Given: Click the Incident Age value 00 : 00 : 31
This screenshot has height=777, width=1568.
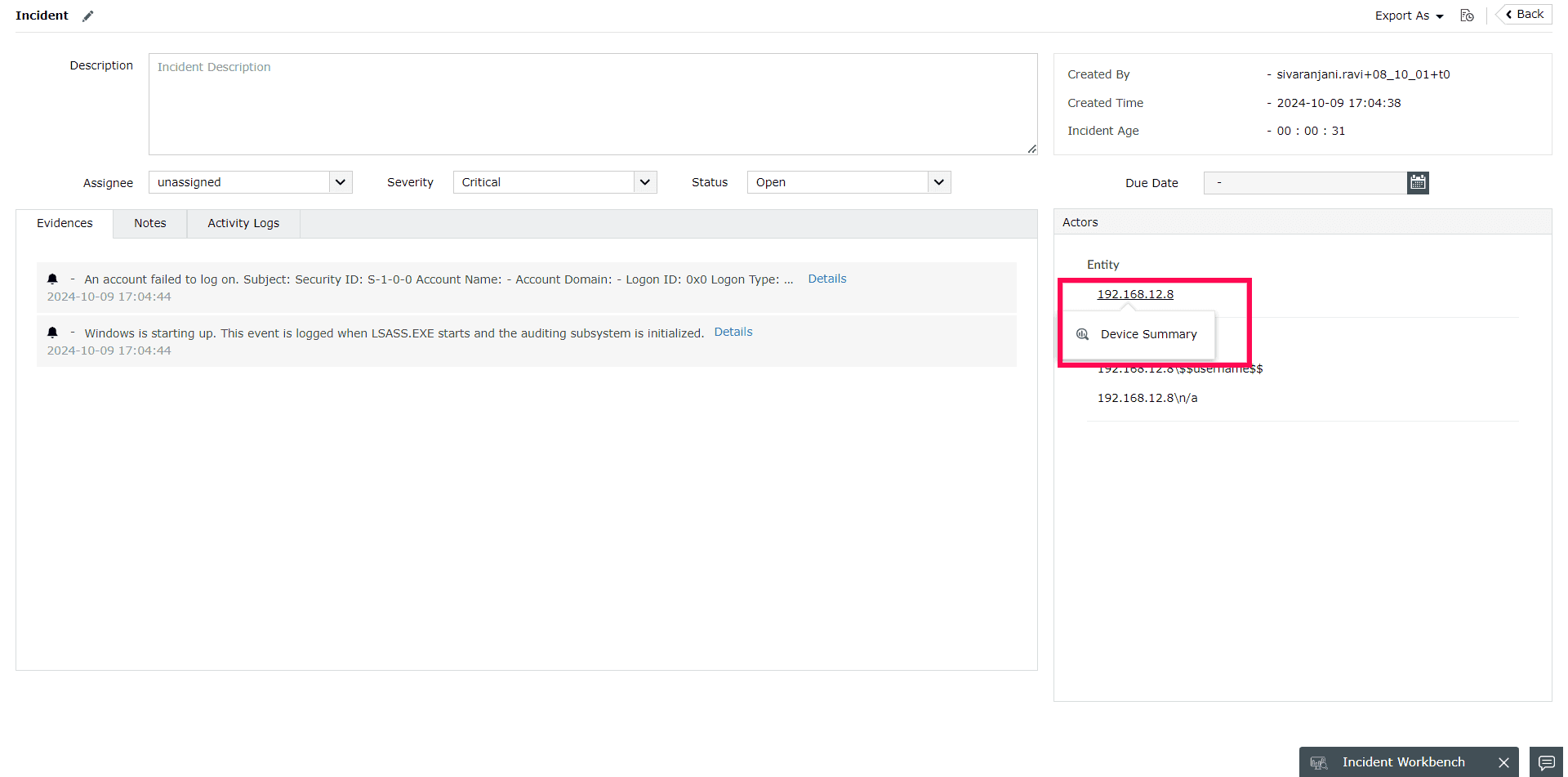Looking at the screenshot, I should [1311, 131].
